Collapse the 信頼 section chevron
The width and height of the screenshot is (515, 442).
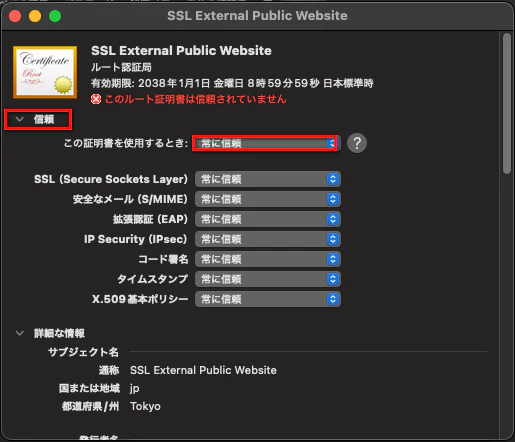[x=20, y=119]
